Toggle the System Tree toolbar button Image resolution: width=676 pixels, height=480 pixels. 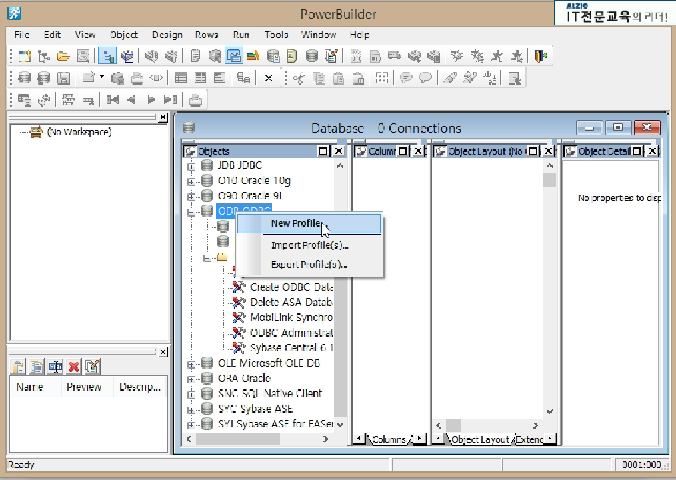point(107,56)
